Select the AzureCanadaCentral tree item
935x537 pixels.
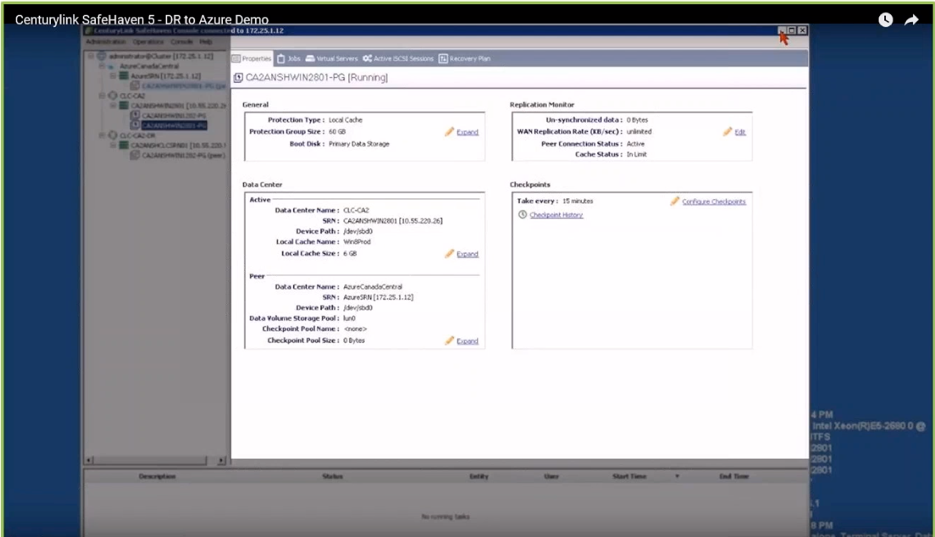coord(149,66)
